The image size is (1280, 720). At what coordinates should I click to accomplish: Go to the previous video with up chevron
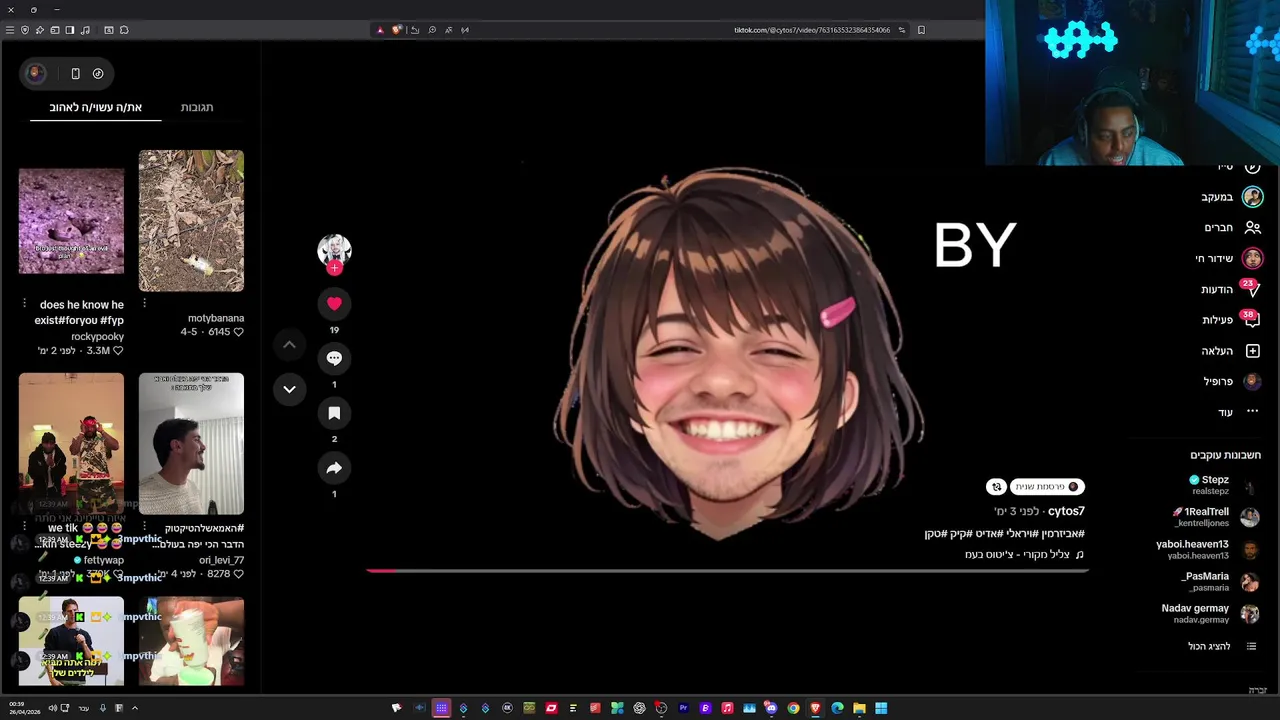point(289,345)
